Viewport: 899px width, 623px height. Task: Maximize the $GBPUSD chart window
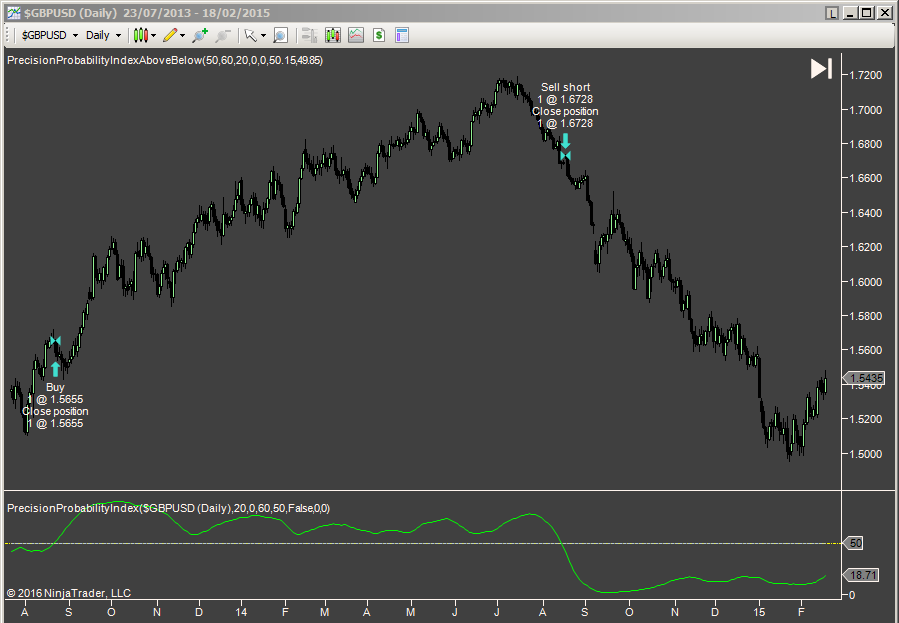867,13
